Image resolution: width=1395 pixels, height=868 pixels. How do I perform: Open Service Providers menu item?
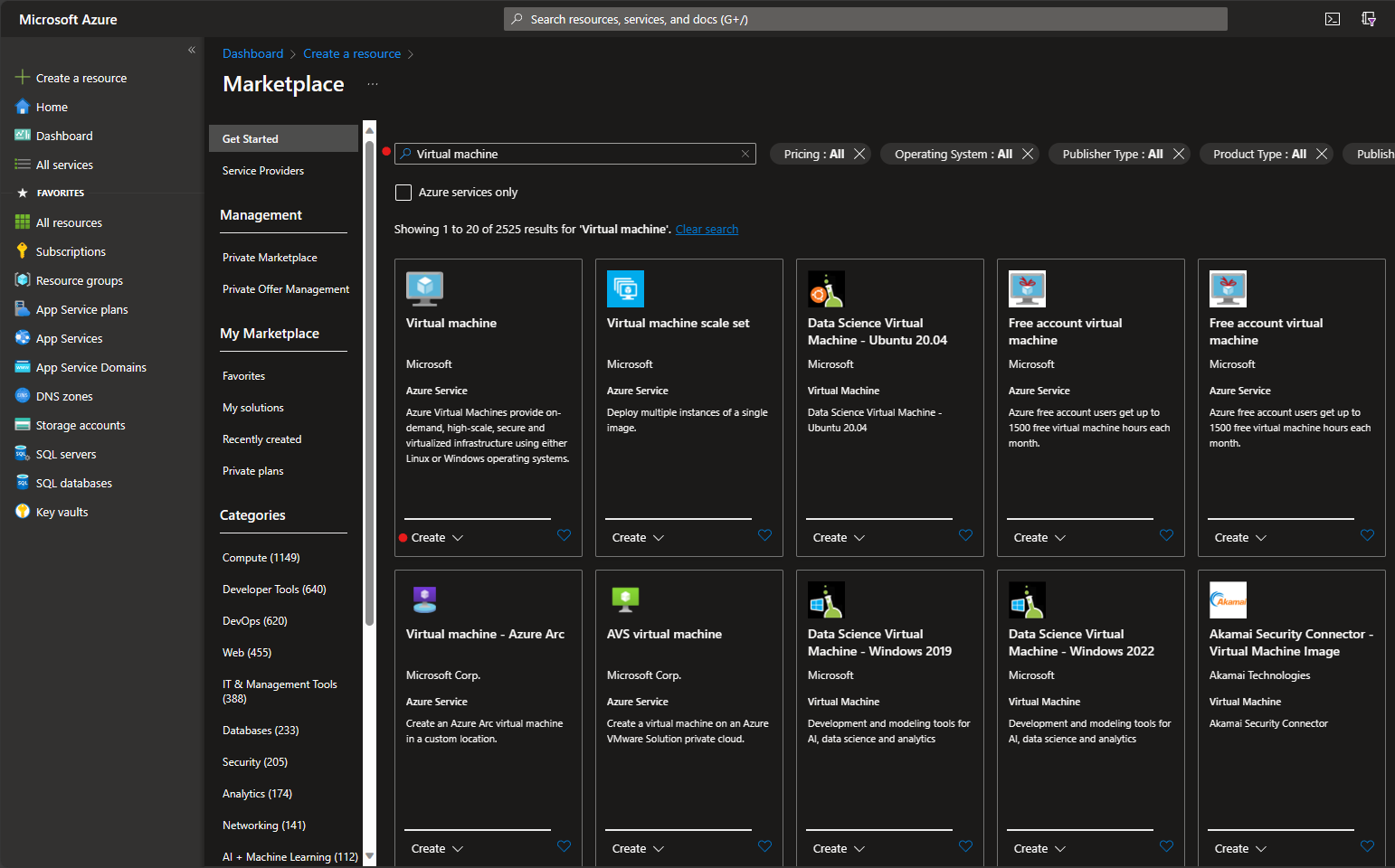pos(263,171)
